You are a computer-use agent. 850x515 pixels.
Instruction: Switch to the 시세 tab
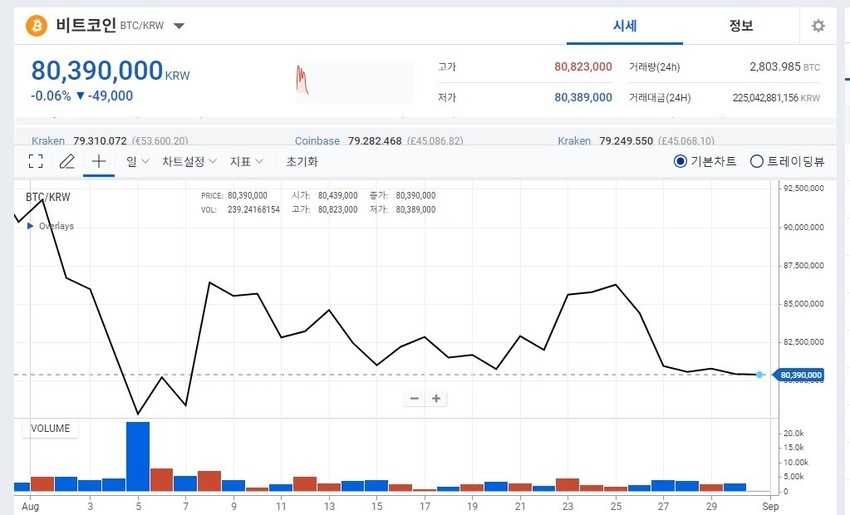tap(624, 25)
